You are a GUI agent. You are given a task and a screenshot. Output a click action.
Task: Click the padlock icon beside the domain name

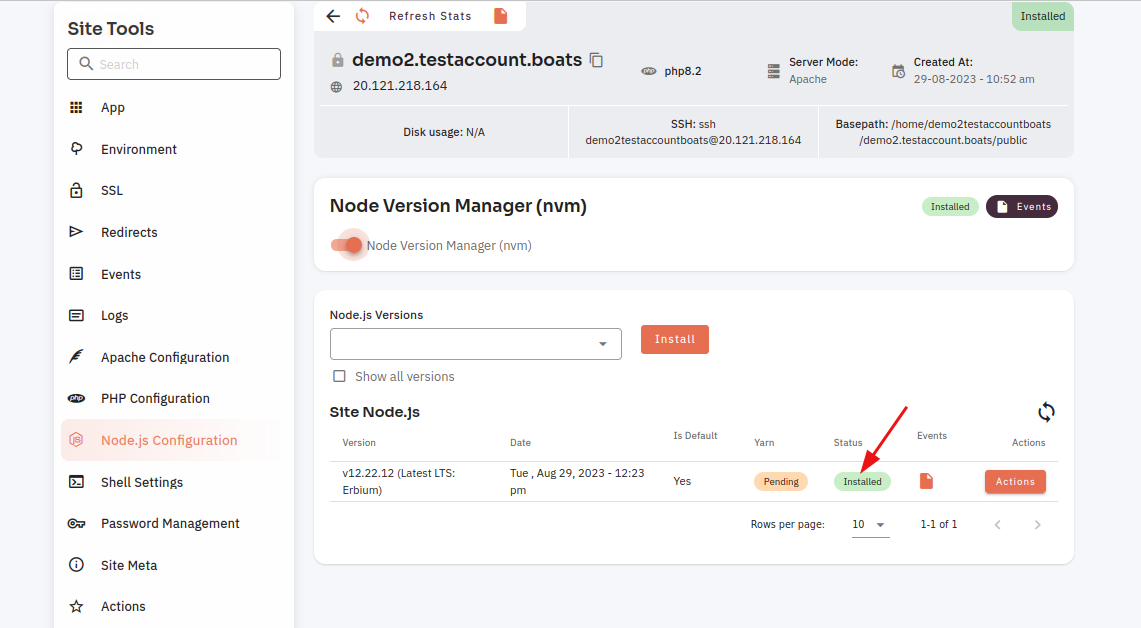[x=337, y=60]
